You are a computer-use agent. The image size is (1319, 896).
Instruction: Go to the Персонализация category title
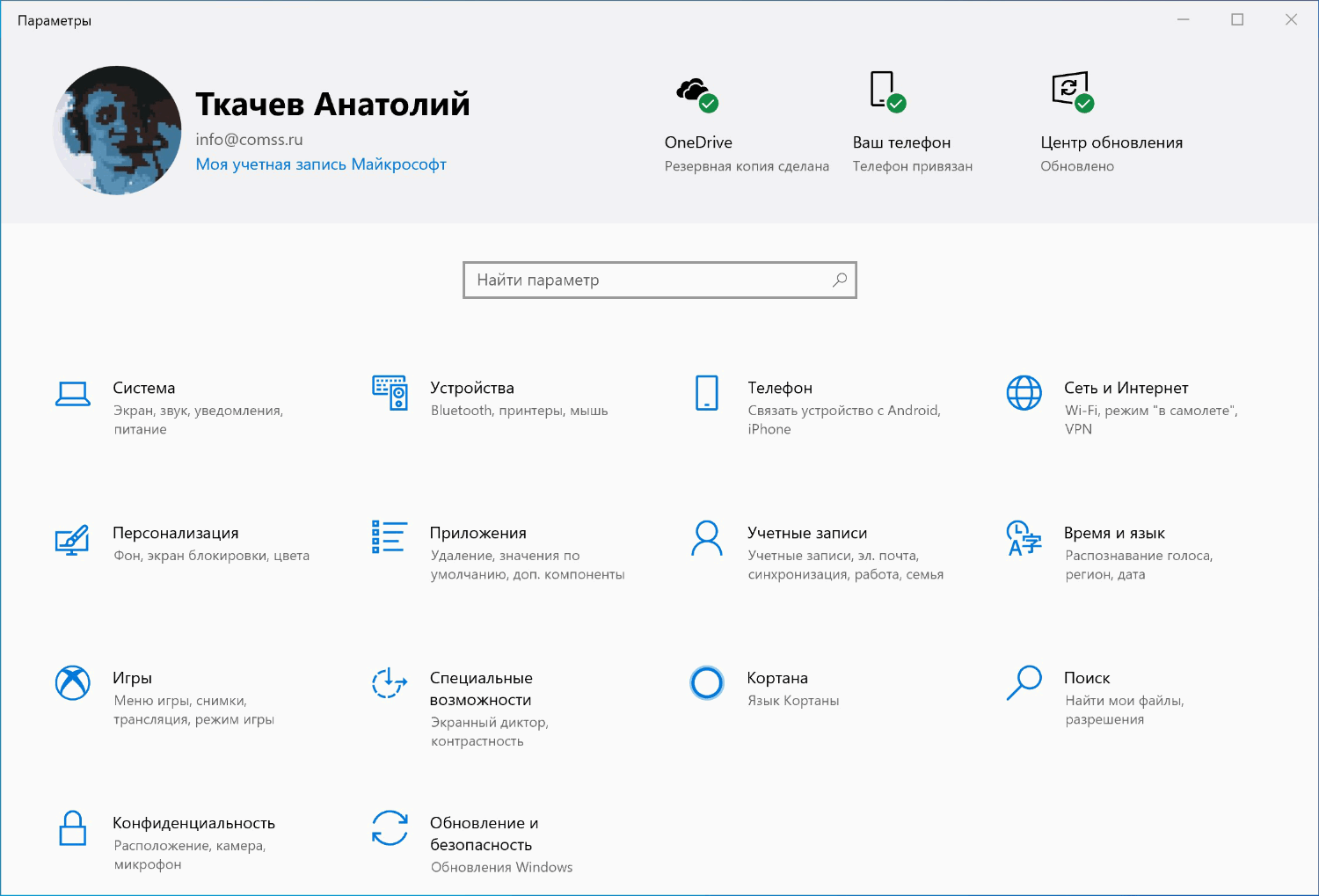point(176,533)
